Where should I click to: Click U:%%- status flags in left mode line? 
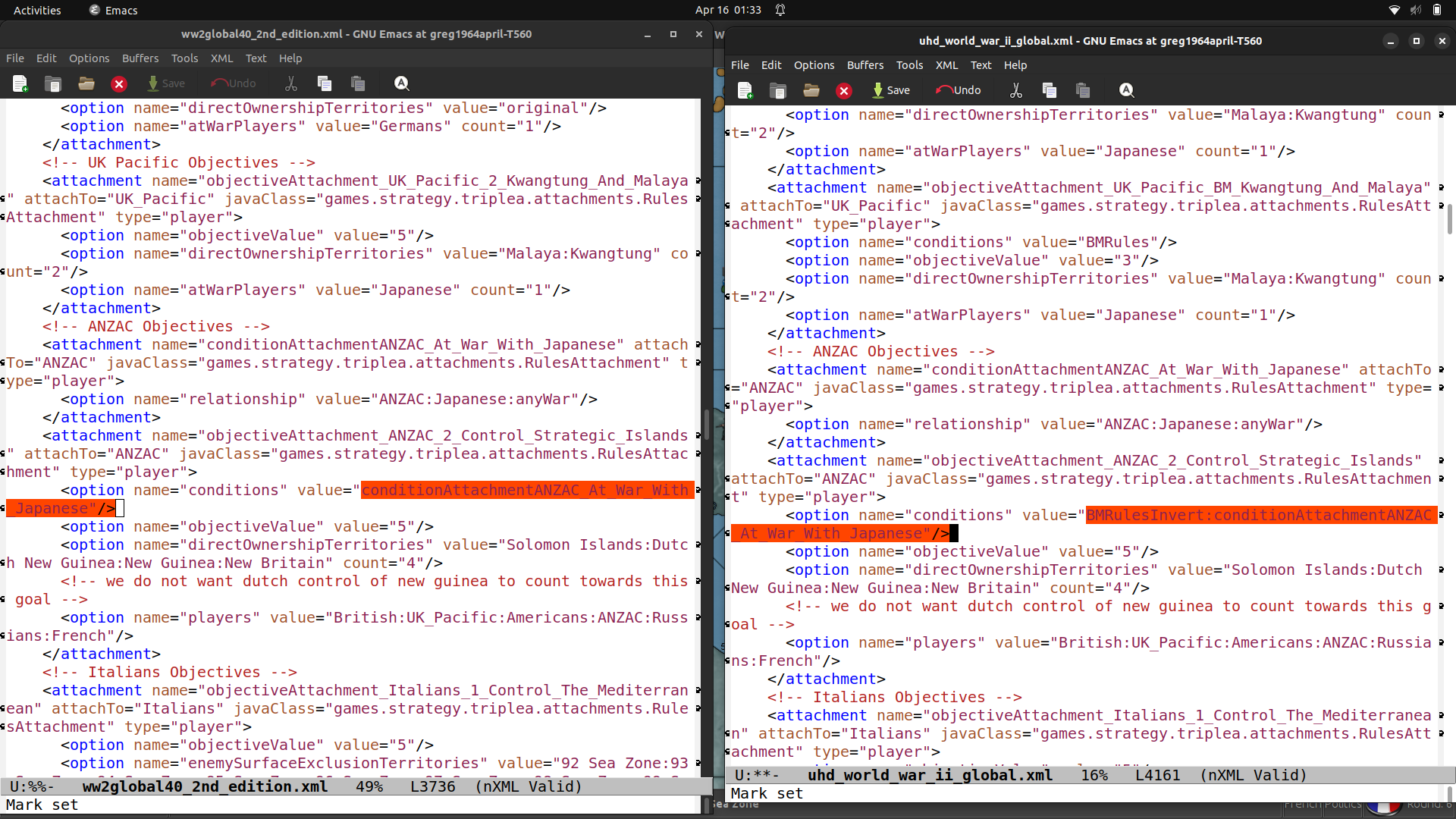31,786
